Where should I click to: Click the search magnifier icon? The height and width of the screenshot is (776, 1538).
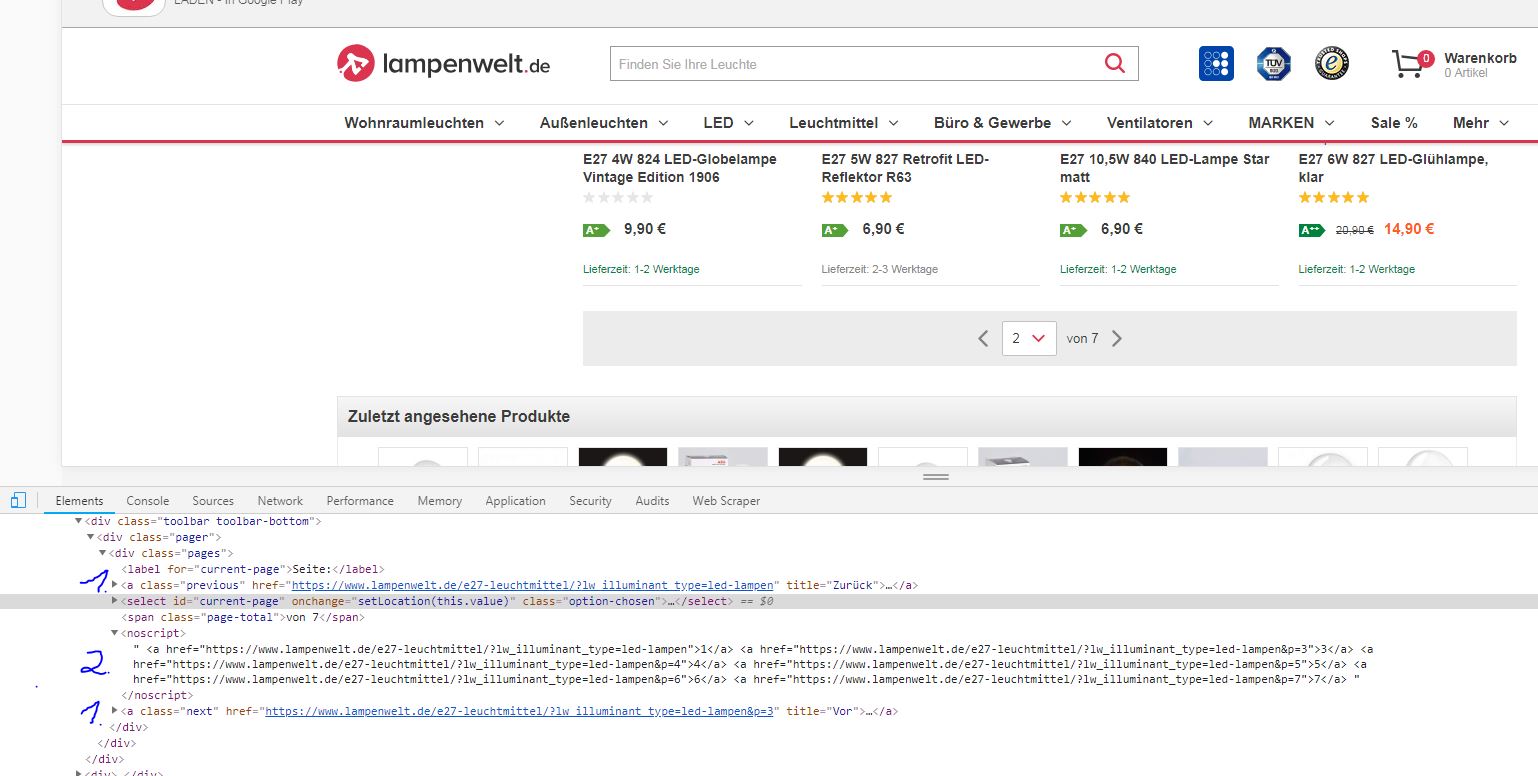point(1115,64)
